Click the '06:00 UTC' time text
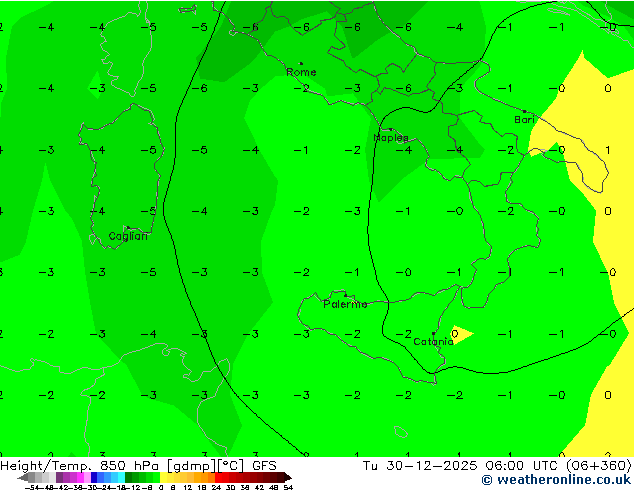This screenshot has height=490, width=634. click(x=522, y=466)
